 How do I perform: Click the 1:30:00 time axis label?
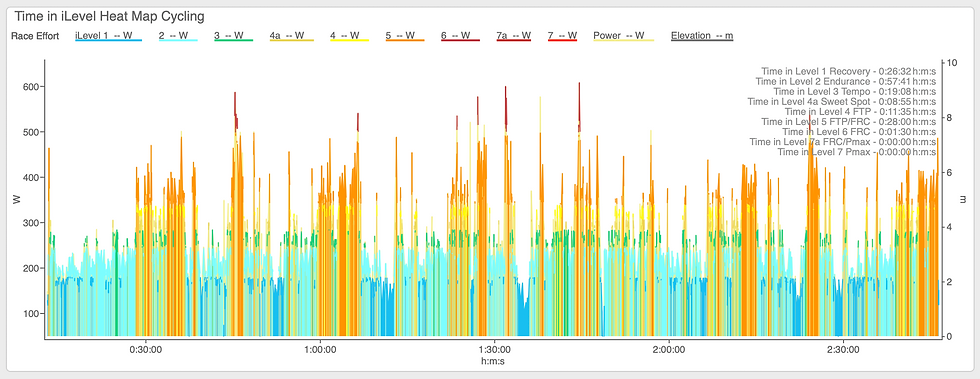495,350
